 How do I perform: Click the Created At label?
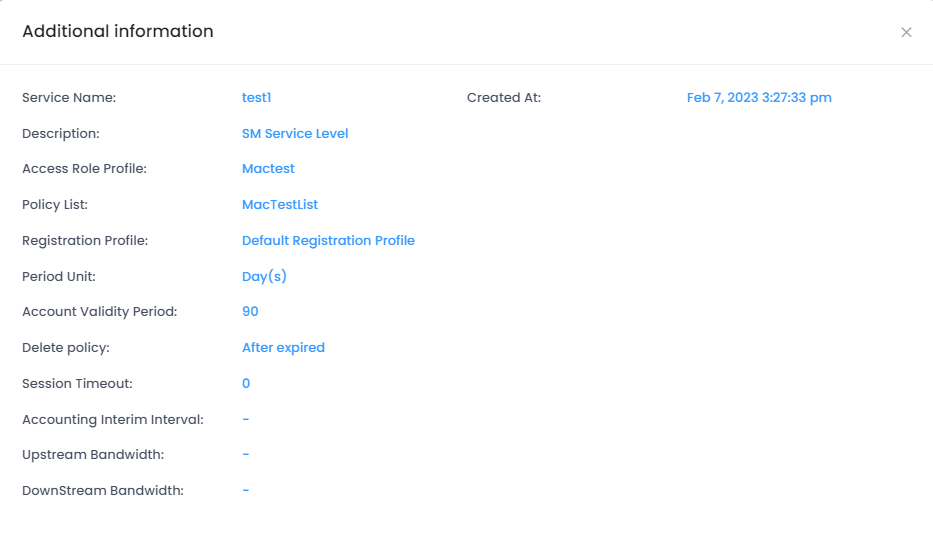(x=504, y=98)
